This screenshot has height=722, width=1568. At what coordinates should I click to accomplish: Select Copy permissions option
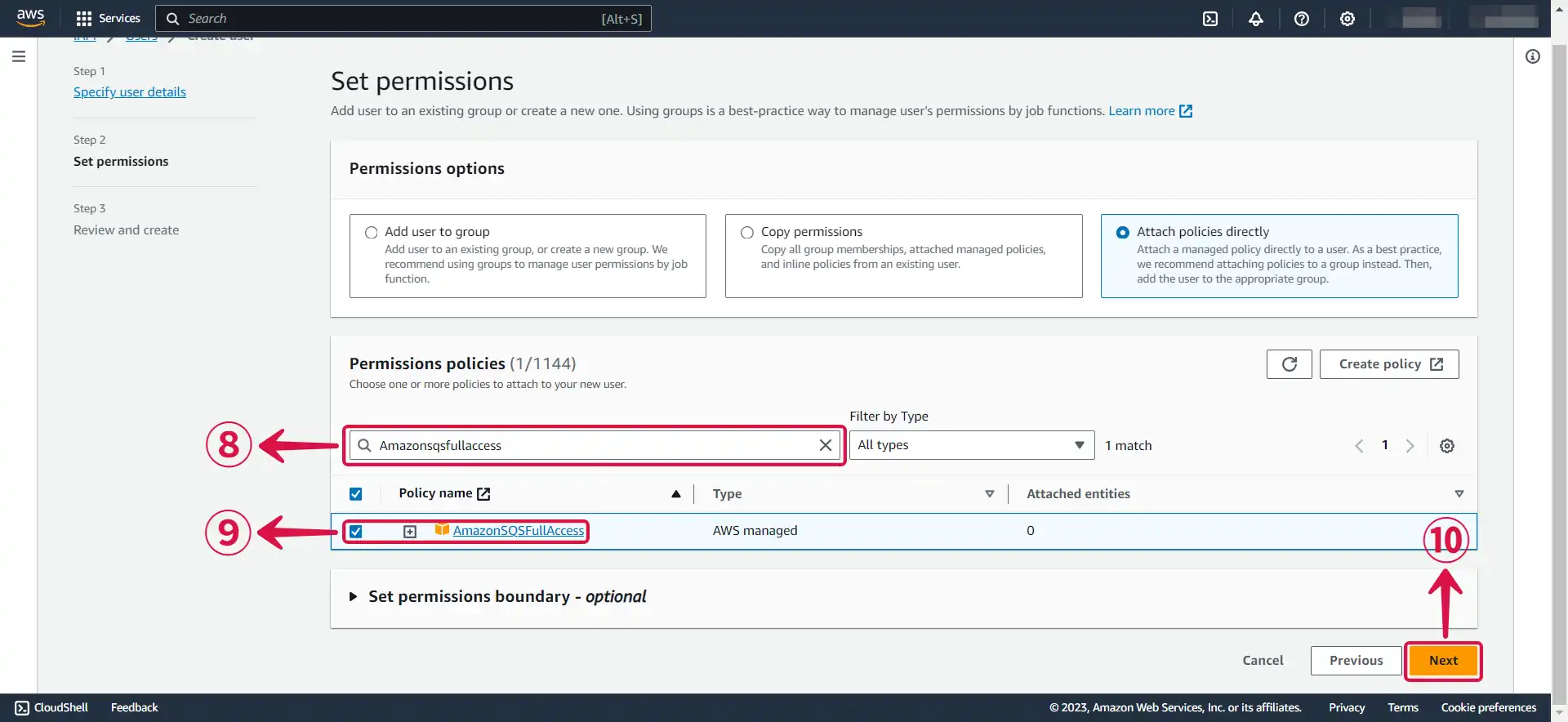[x=746, y=232]
